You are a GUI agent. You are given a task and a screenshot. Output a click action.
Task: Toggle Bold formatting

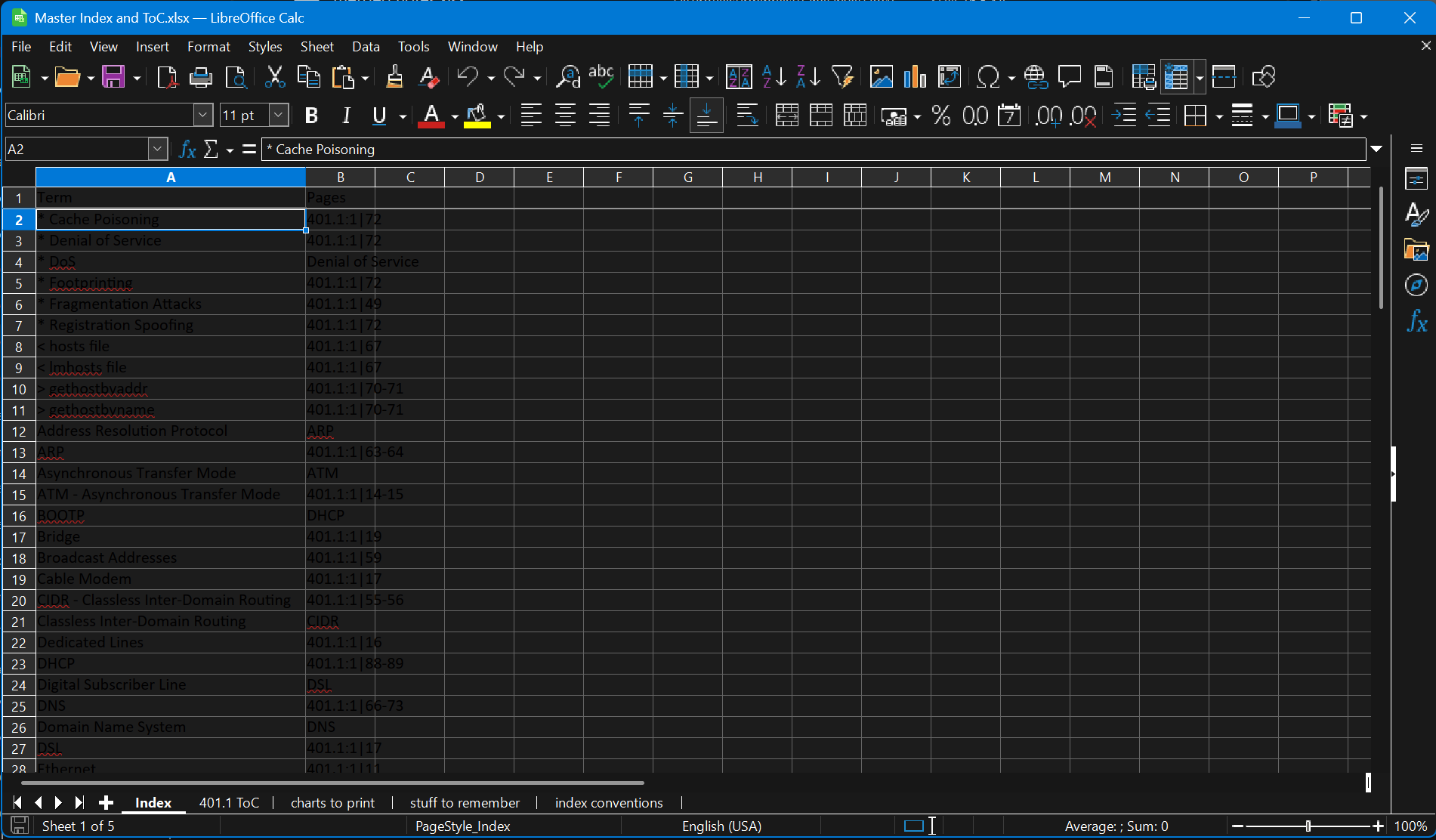click(311, 116)
